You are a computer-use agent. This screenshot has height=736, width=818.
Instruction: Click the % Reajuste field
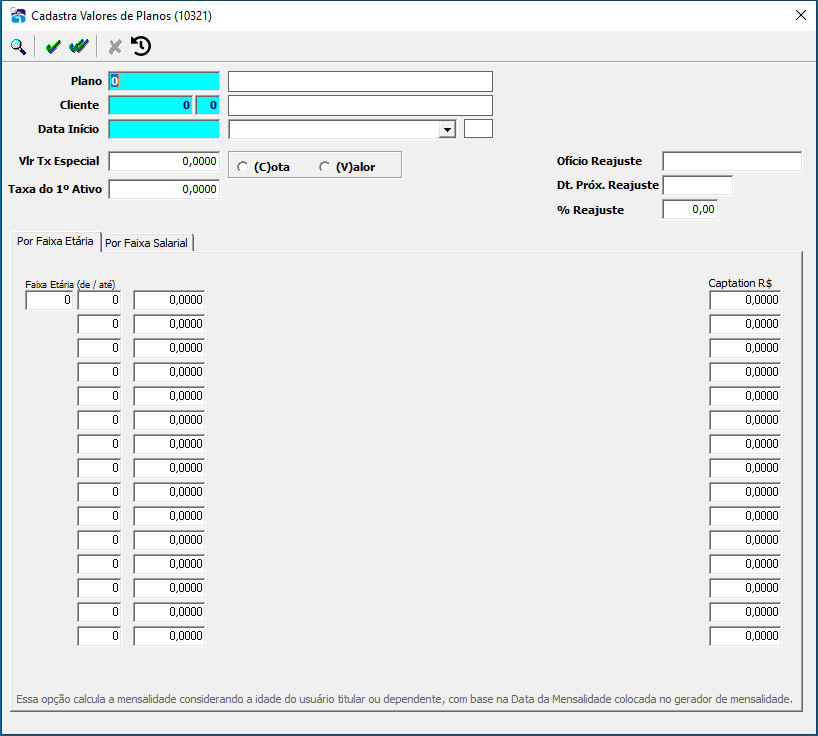click(690, 210)
